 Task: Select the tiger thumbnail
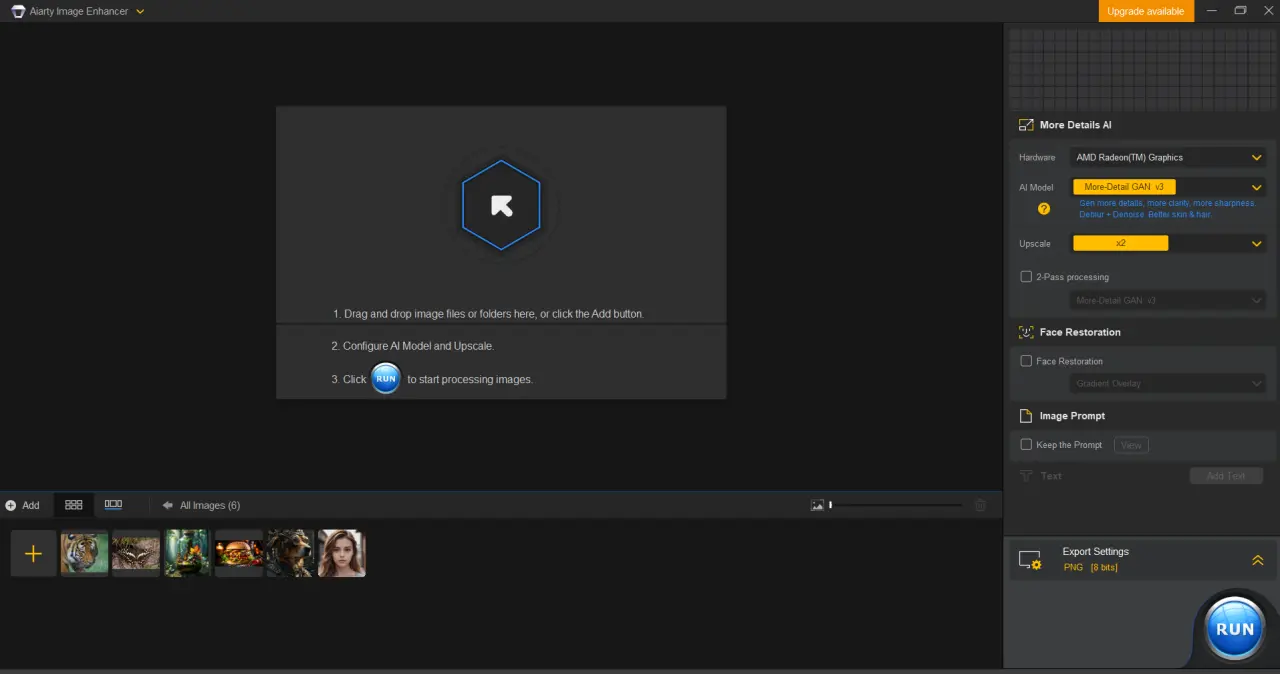[84, 553]
